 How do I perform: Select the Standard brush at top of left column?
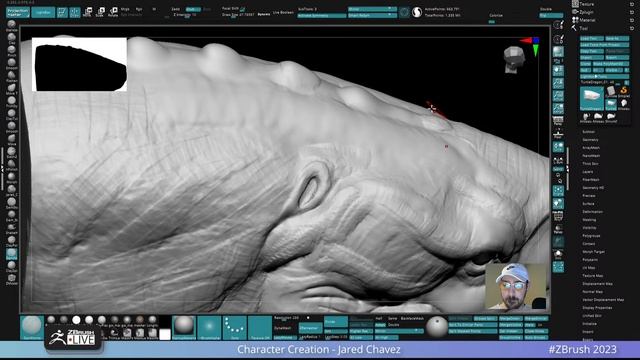tap(12, 26)
